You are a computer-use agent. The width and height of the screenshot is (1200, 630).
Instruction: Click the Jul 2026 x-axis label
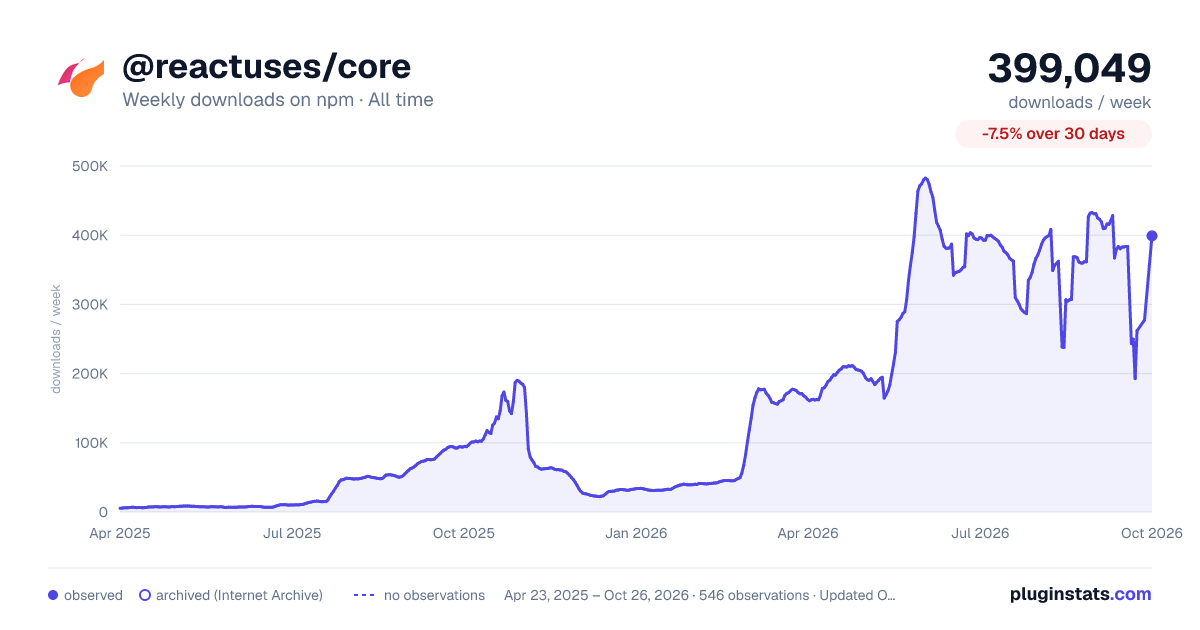[979, 534]
